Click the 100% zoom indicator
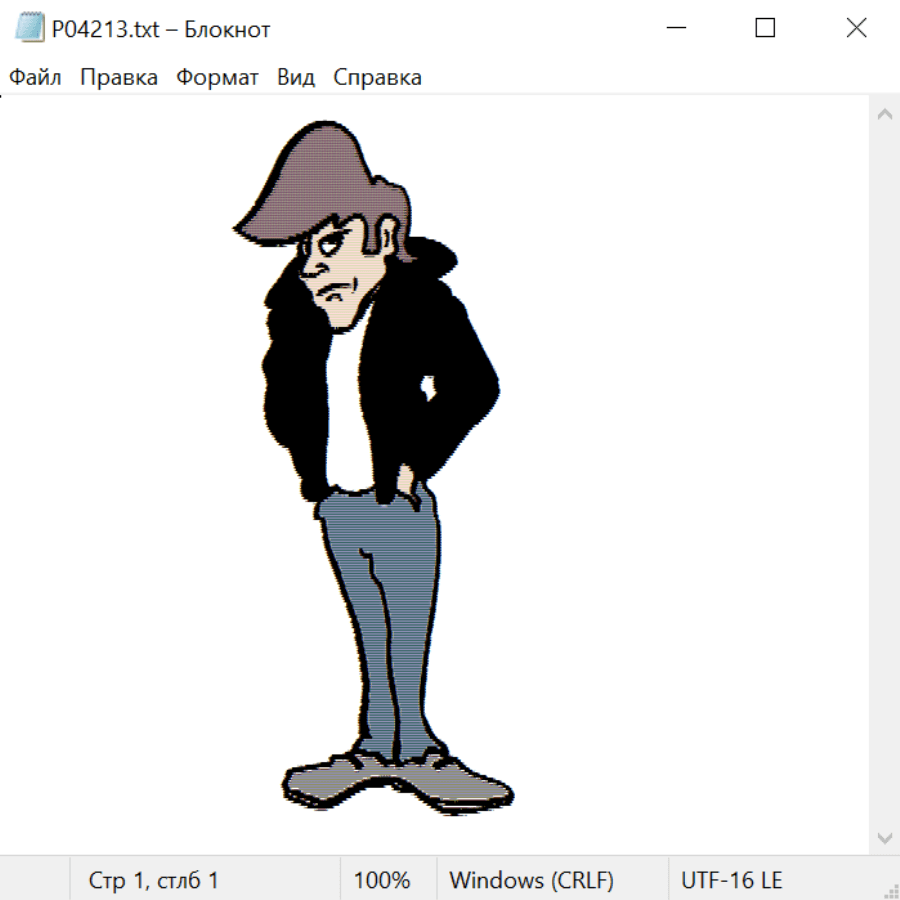 point(382,880)
